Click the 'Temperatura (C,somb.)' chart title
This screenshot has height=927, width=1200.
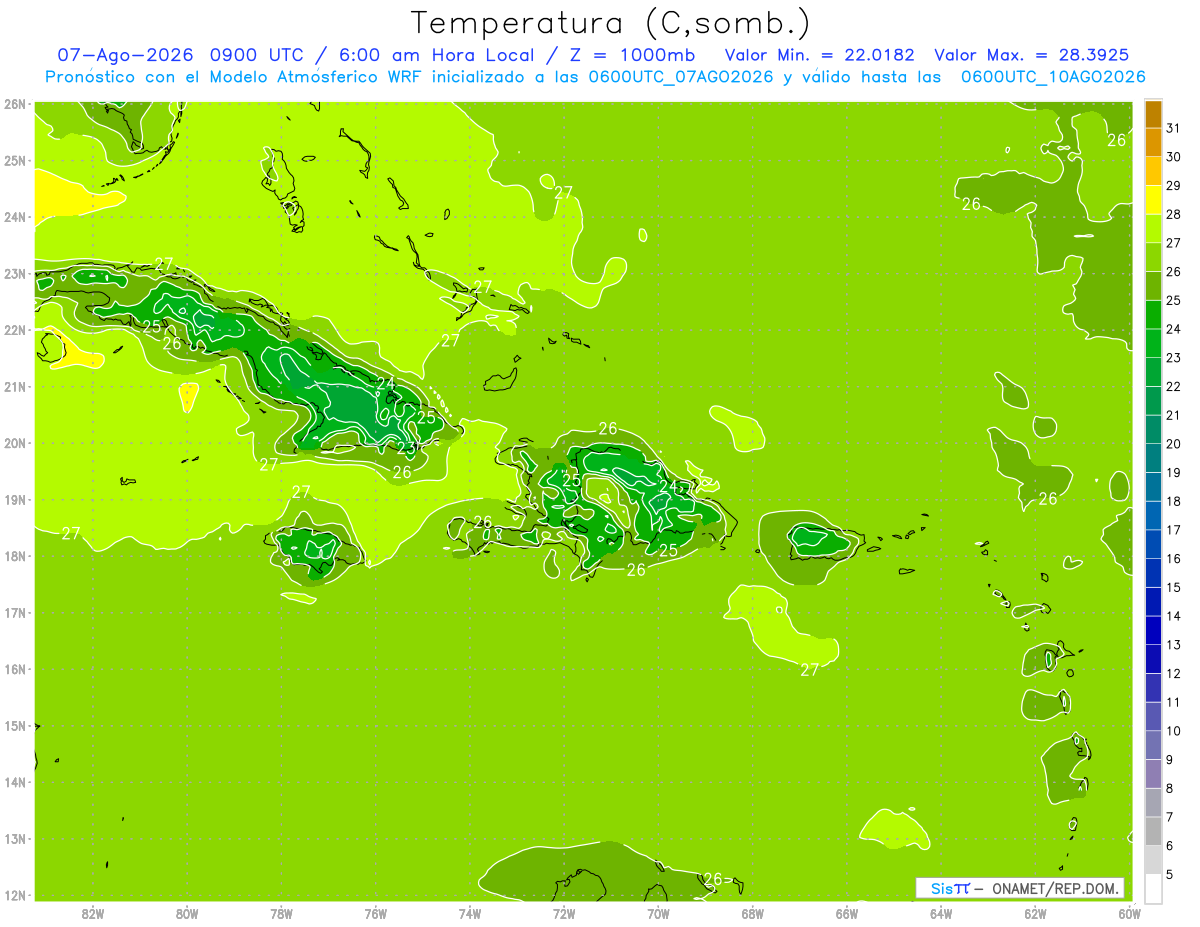click(611, 23)
